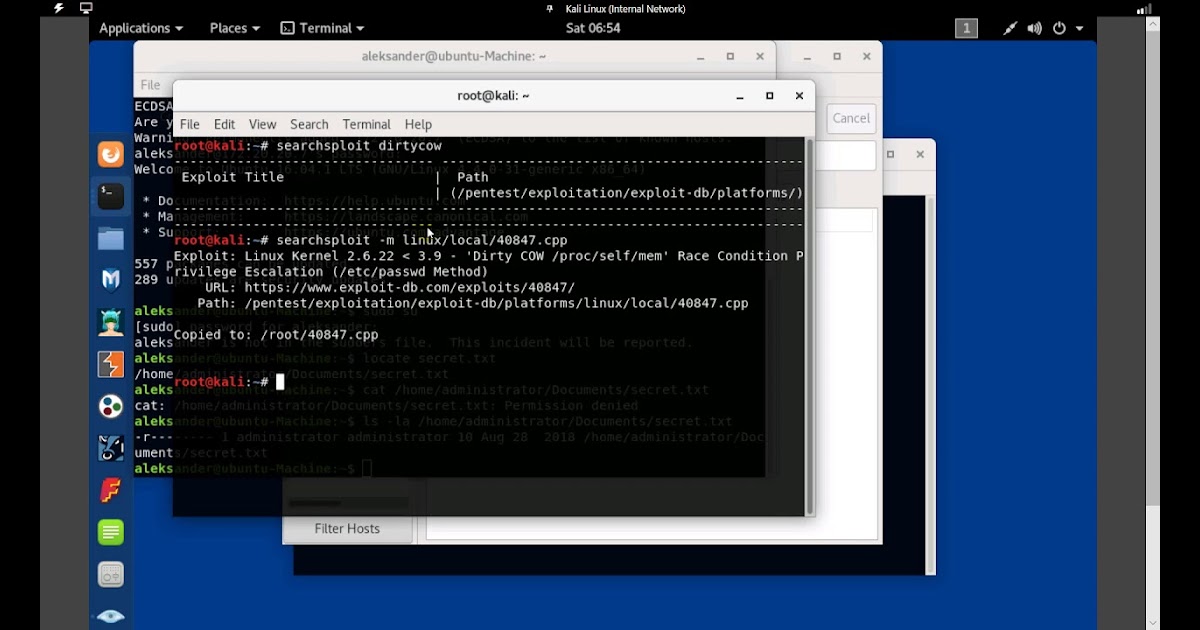Click the aleksander@ubuntu-Machine: ~ title bar
This screenshot has height=630, width=1200.
(x=454, y=56)
